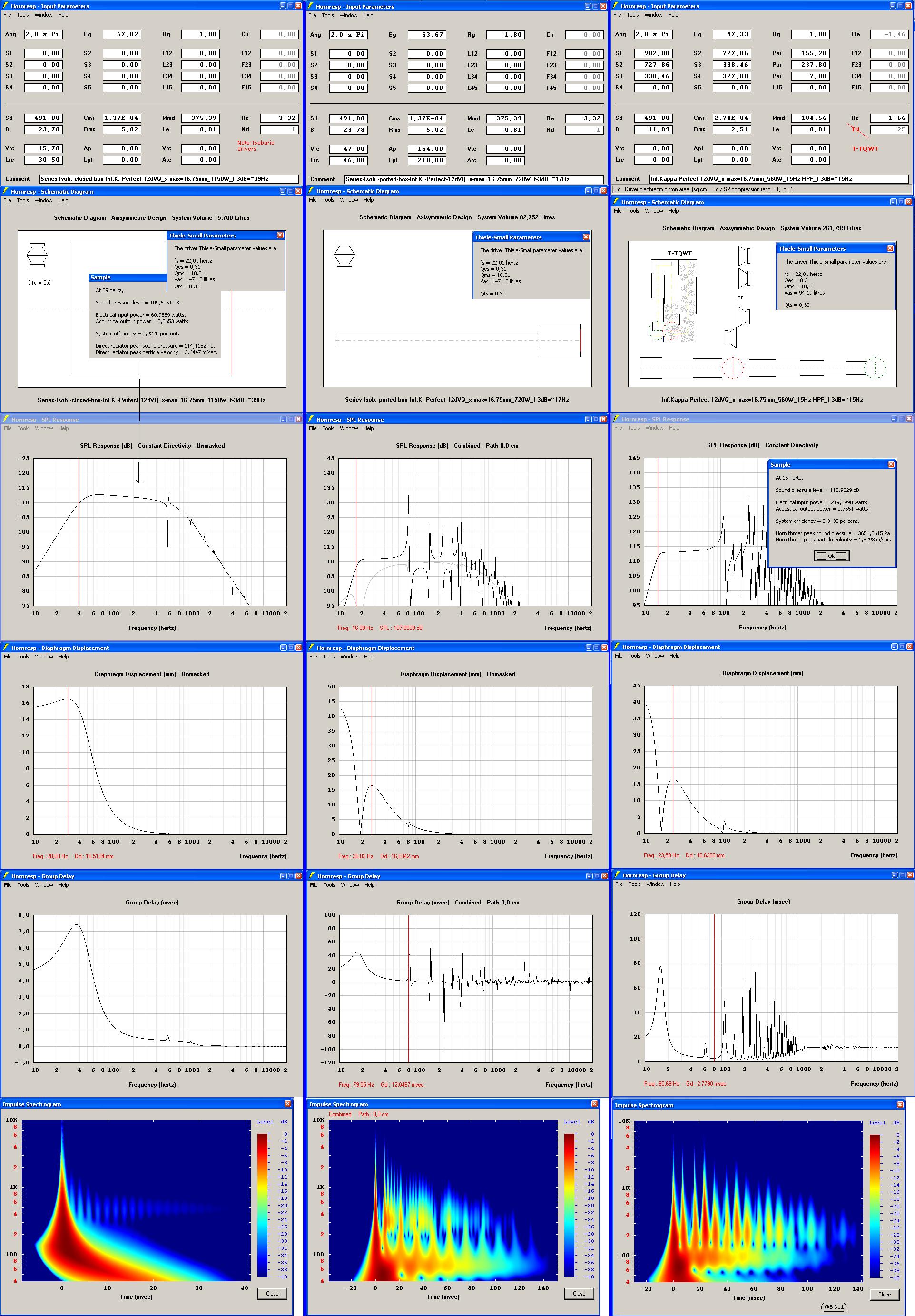Click the Level dB color scale in the Combined Impulse Spectrogram
Image resolution: width=915 pixels, height=1316 pixels.
[x=569, y=1205]
